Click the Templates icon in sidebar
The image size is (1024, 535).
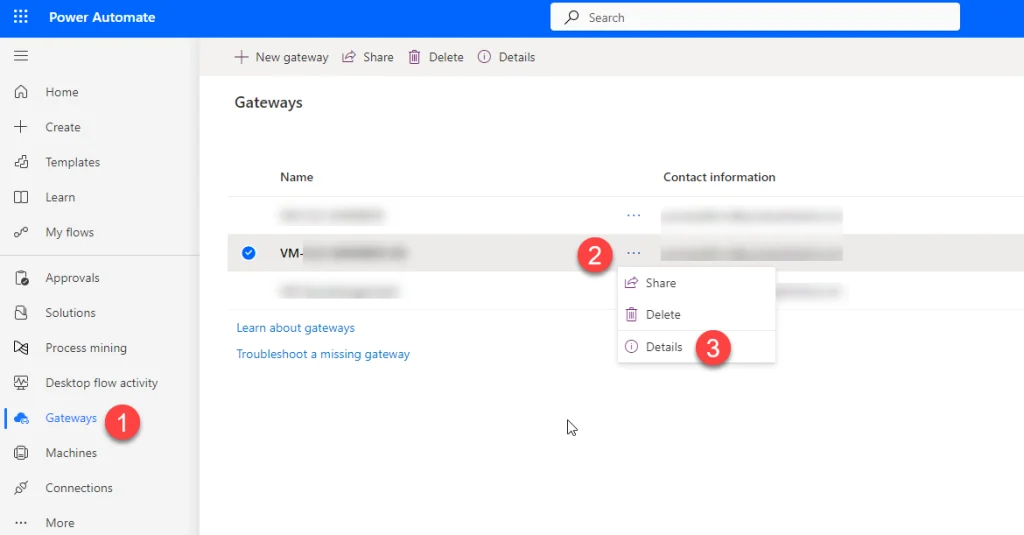(21, 162)
